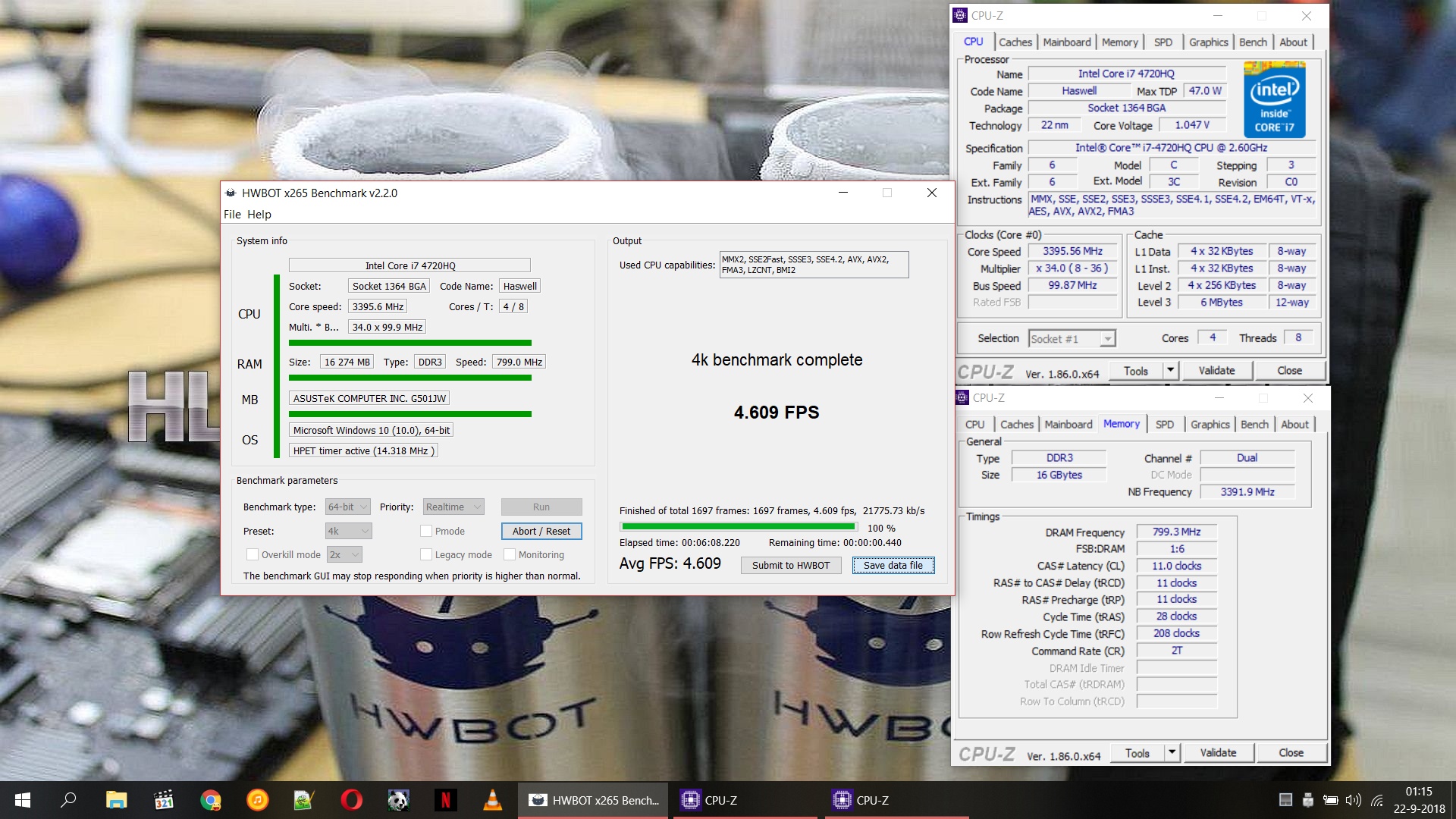This screenshot has width=1456, height=819.
Task: Open Socket #1 selection dropdown
Action: coord(1072,339)
